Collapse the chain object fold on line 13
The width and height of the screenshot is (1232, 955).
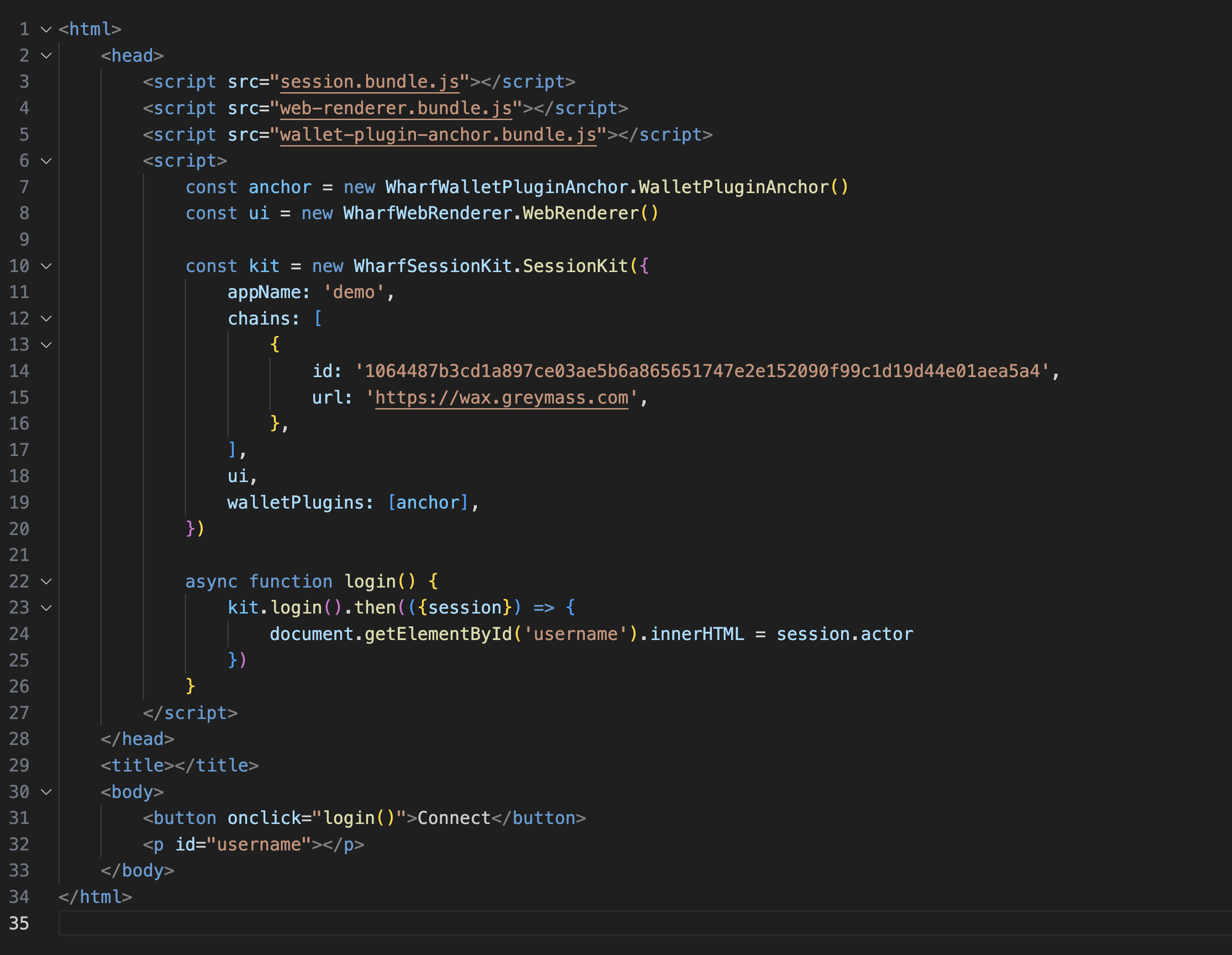tap(46, 344)
